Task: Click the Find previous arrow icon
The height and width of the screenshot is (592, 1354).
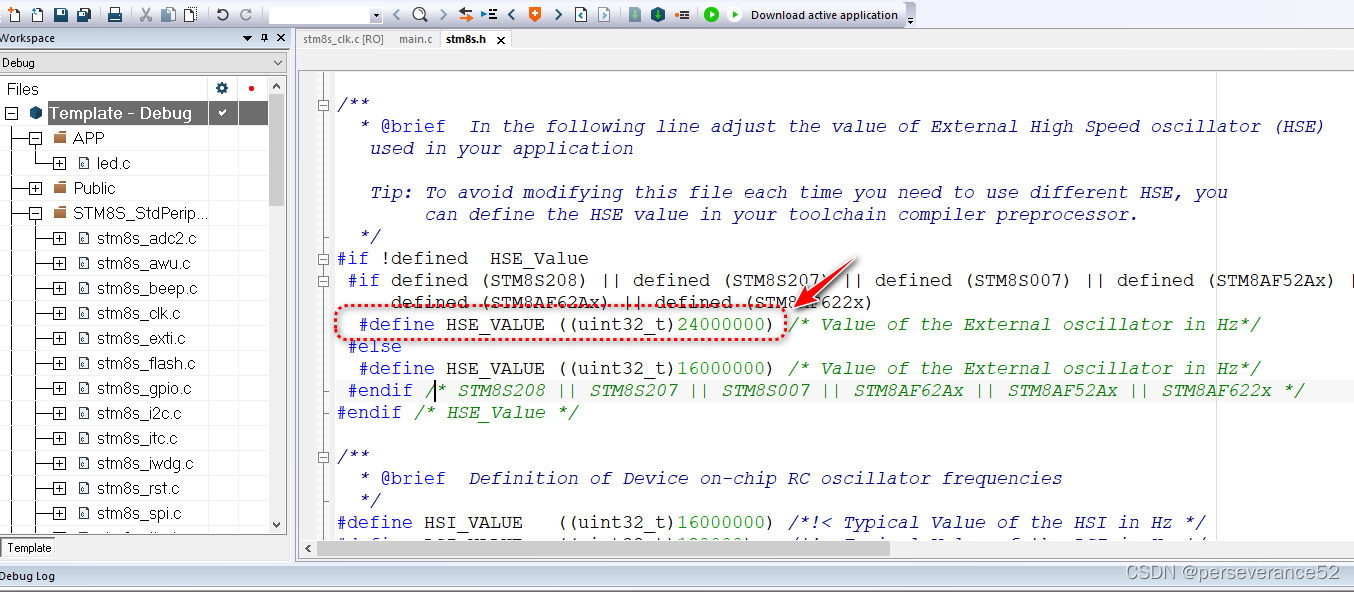Action: pyautogui.click(x=397, y=15)
